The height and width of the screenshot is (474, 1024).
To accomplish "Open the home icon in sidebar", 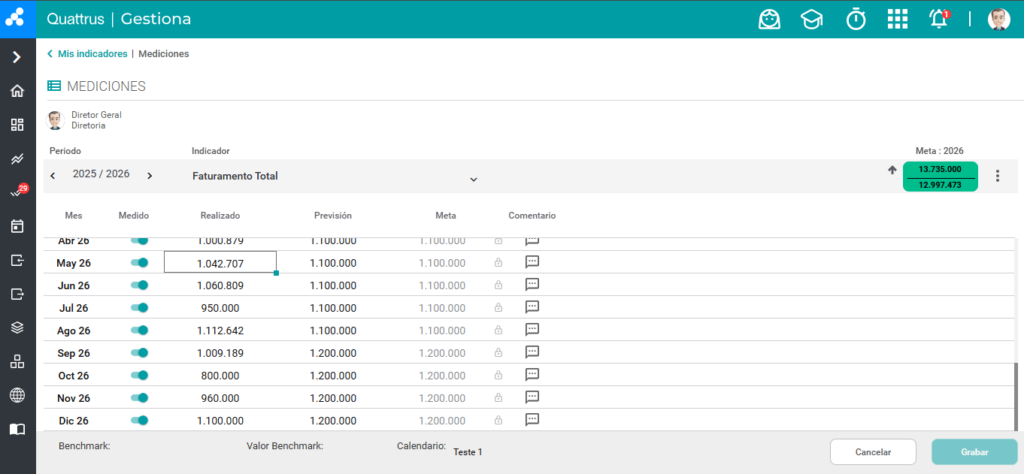I will [x=18, y=91].
